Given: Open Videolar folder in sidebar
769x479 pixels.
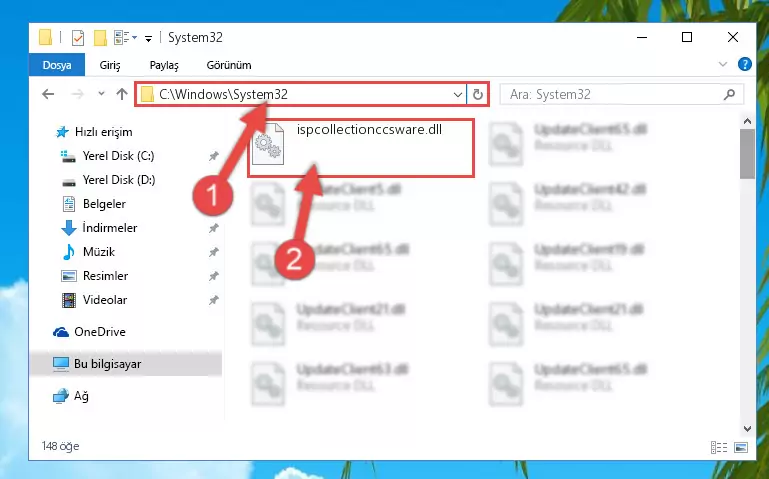Looking at the screenshot, I should (x=104, y=300).
